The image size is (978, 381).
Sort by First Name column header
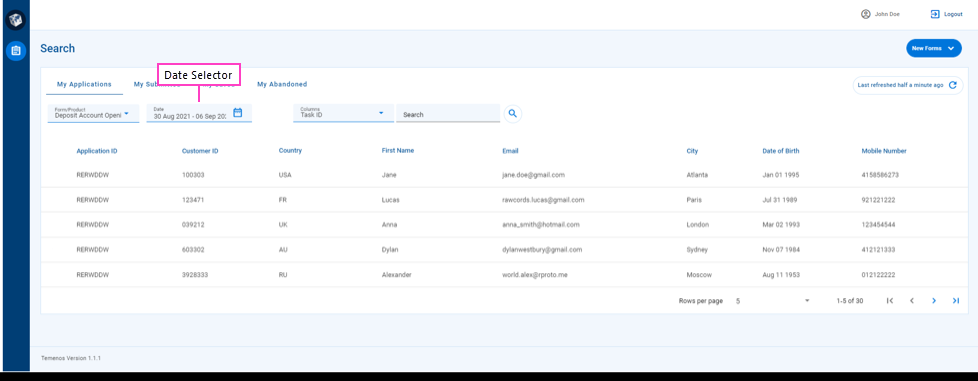(x=398, y=150)
